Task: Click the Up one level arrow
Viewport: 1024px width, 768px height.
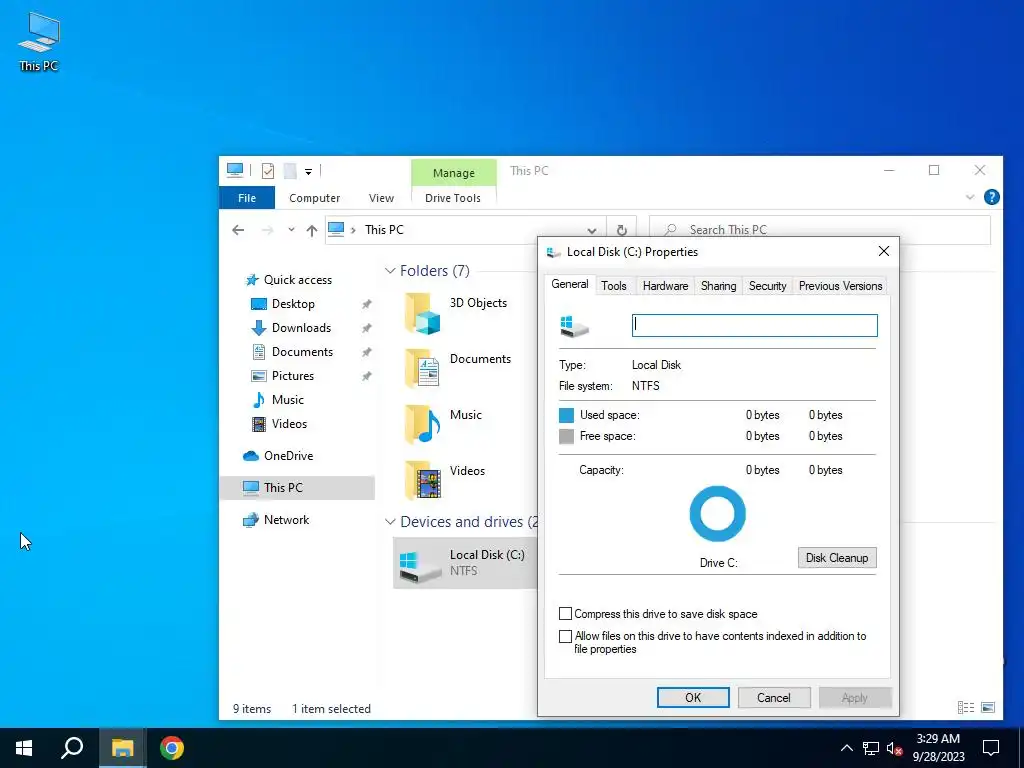Action: pyautogui.click(x=312, y=230)
